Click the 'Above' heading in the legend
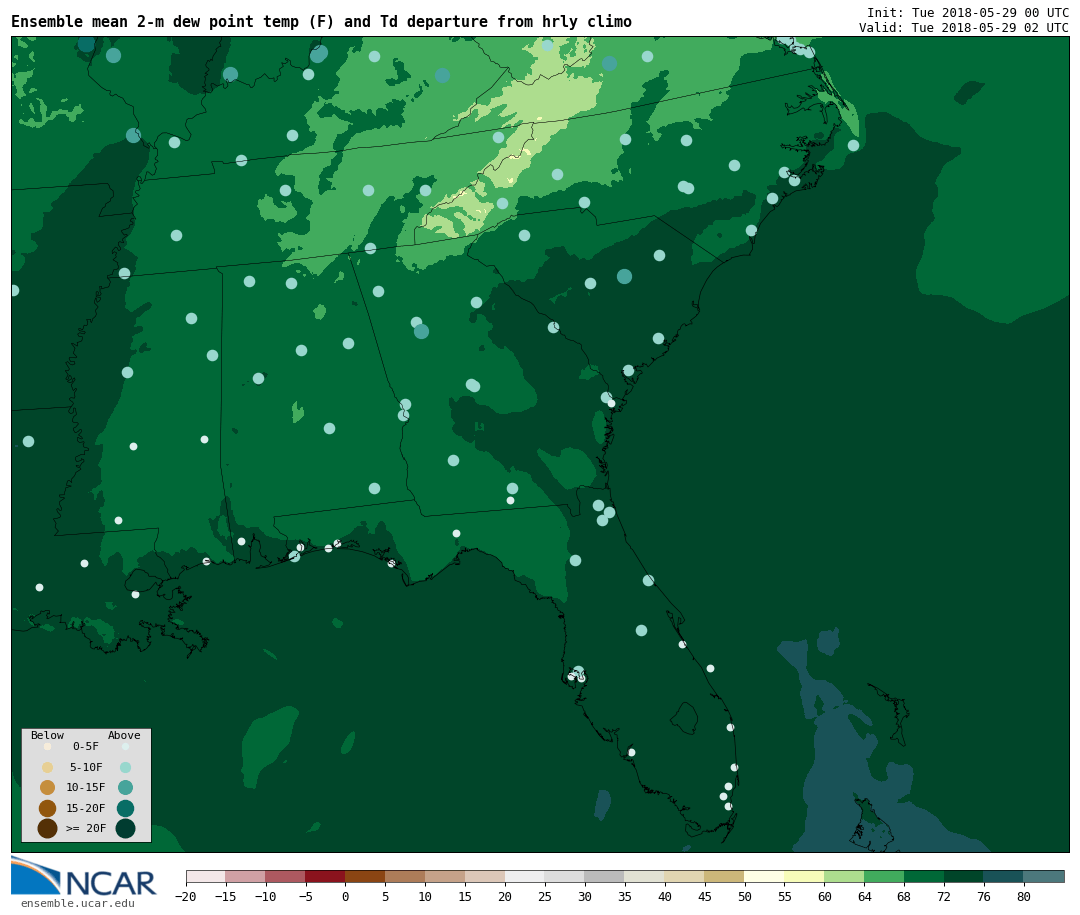This screenshot has width=1080, height=915. click(124, 735)
